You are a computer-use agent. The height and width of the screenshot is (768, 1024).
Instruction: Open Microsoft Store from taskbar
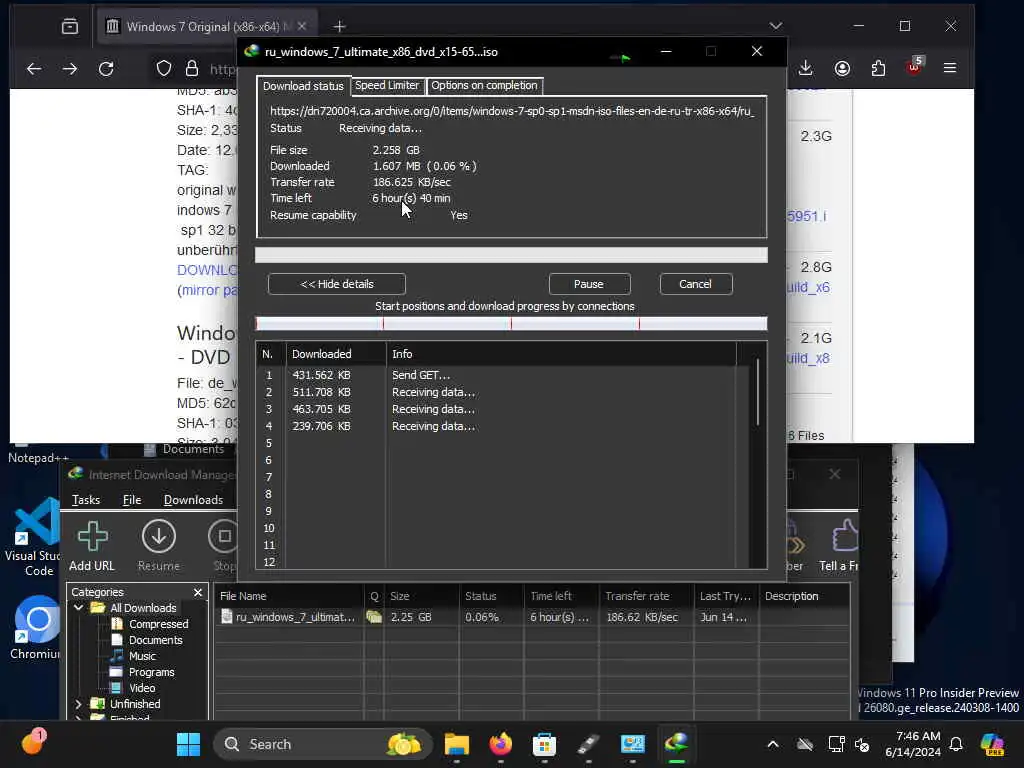pos(544,744)
